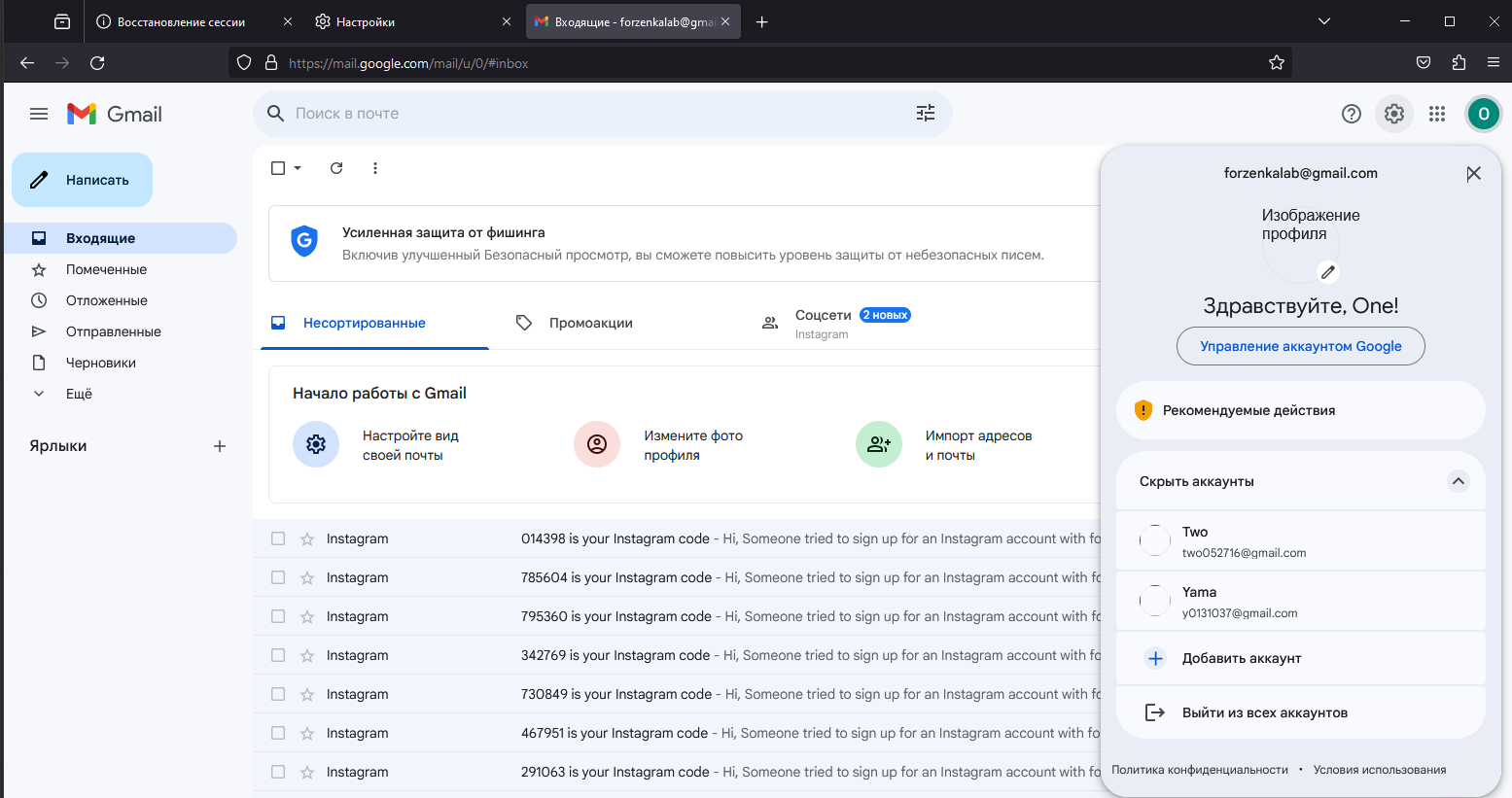Close the account panel
The width and height of the screenshot is (1512, 798).
point(1474,174)
